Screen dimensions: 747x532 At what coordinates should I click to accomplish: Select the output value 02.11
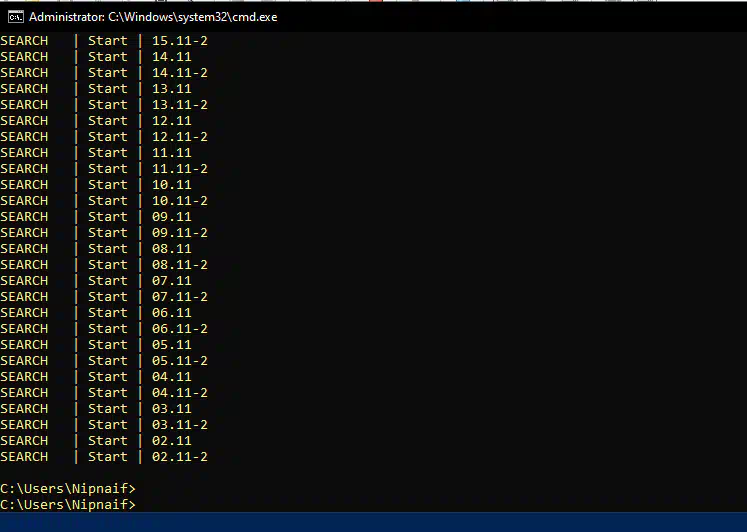click(172, 441)
